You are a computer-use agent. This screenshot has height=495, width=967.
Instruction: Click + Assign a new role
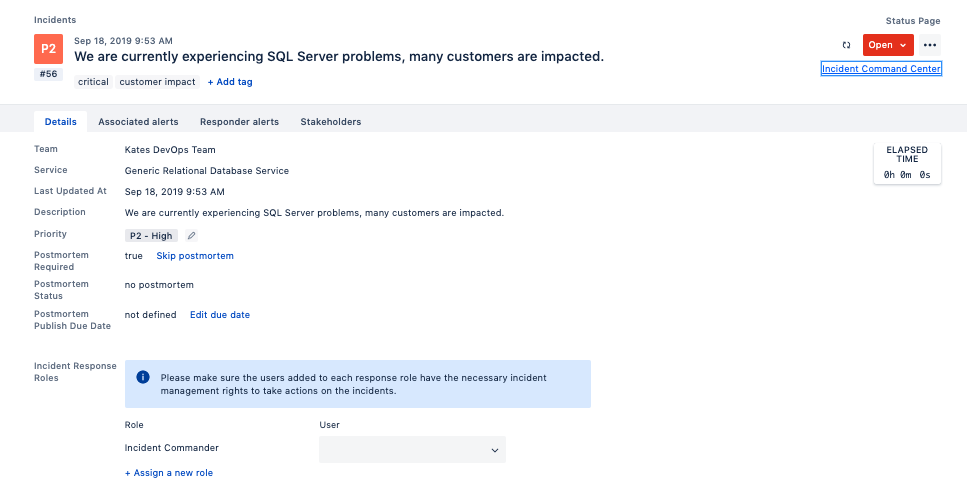(169, 473)
